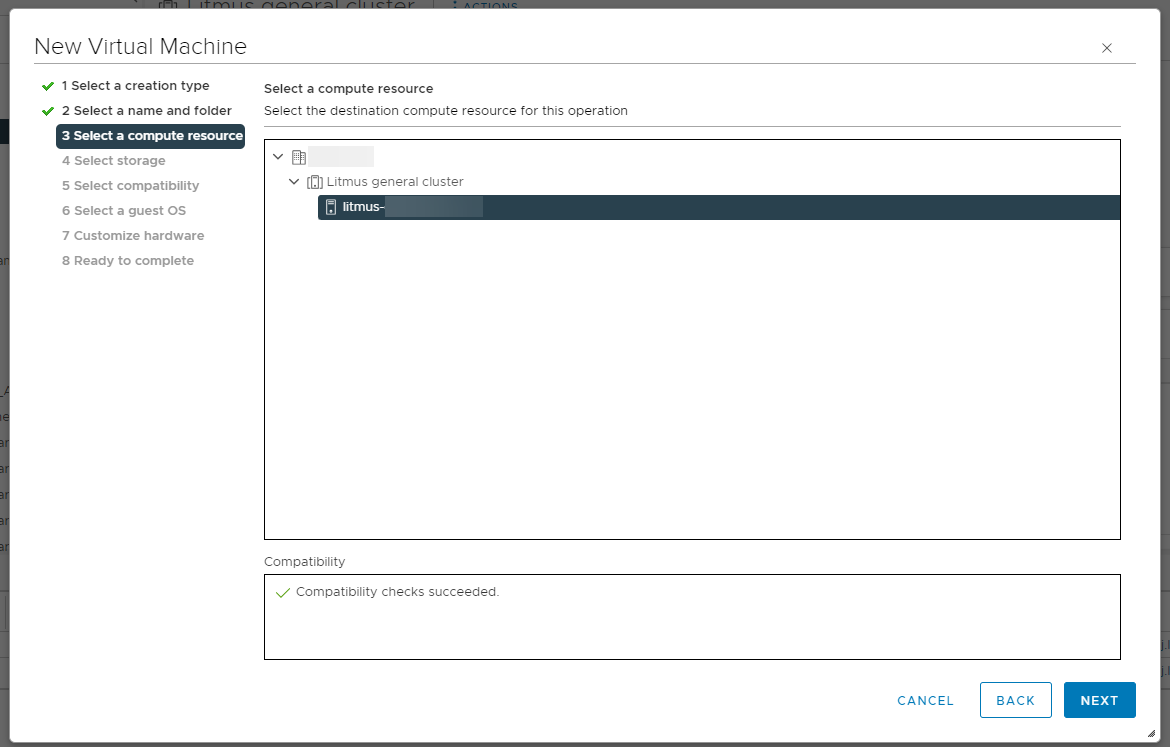Select the litmus host in the tree
Screen dimensions: 1170x747
(400, 207)
